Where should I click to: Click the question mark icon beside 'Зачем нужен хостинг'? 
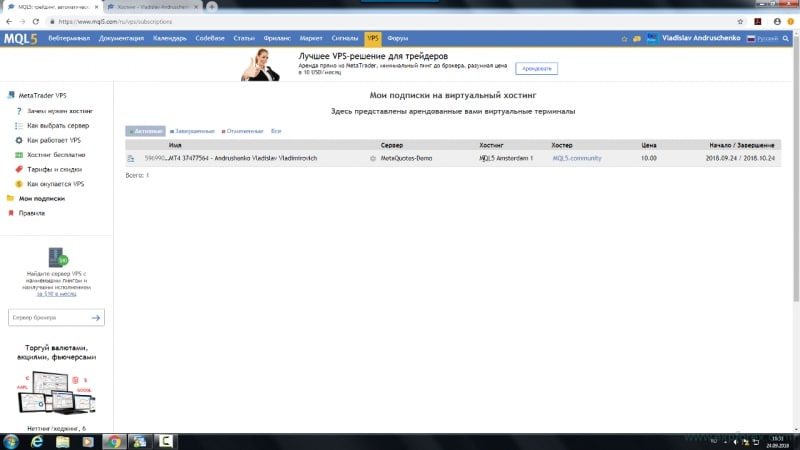click(x=19, y=111)
